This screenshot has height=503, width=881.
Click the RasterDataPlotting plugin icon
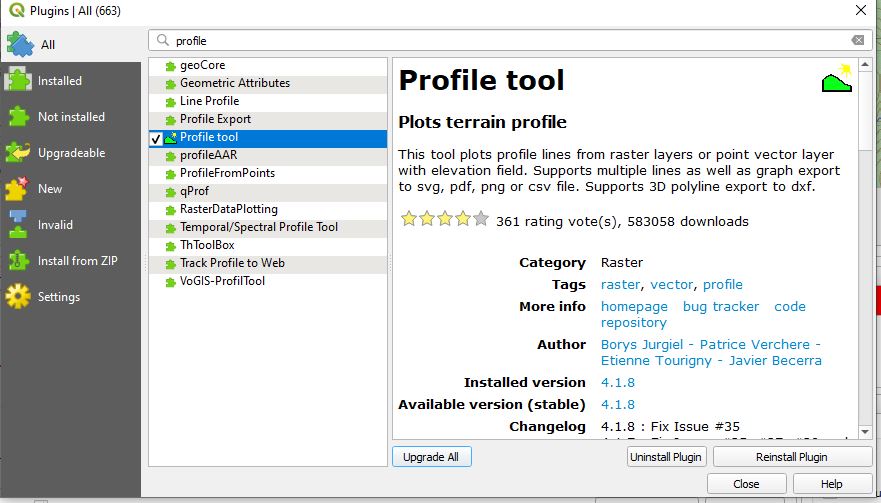pos(171,210)
